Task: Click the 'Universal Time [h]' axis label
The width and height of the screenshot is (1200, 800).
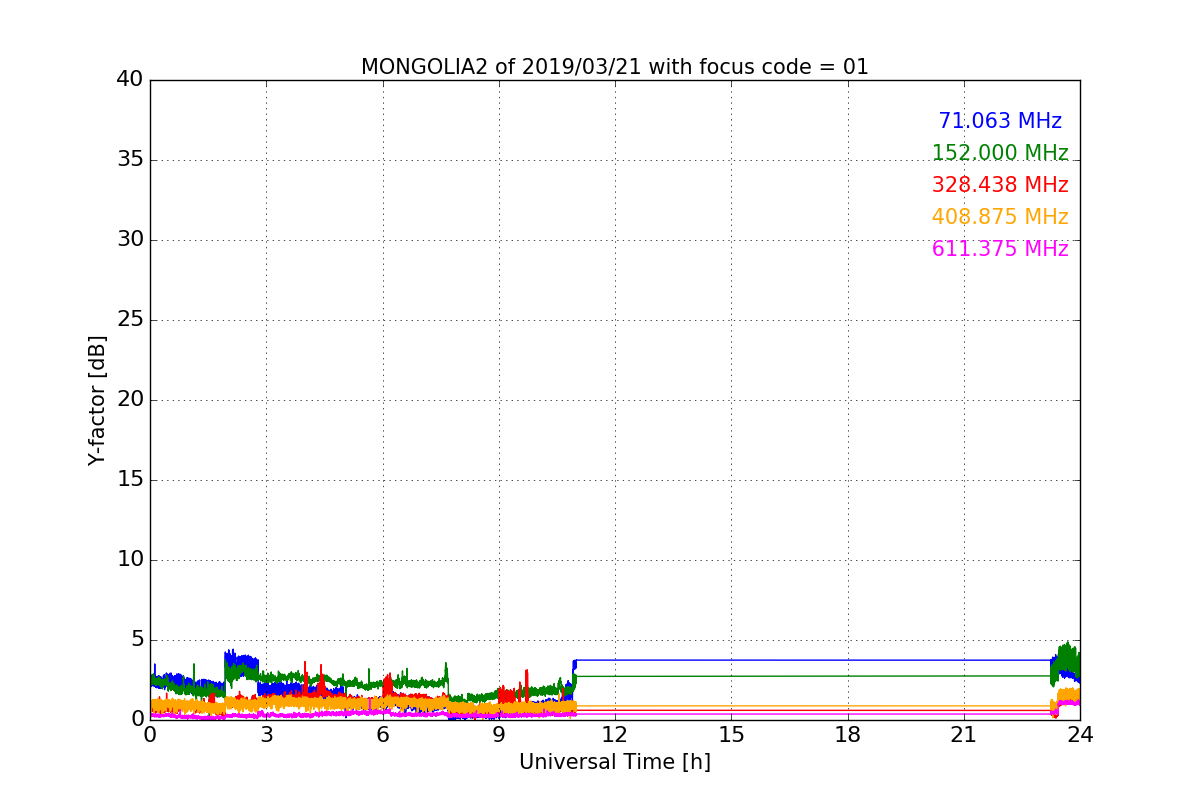Action: pyautogui.click(x=615, y=762)
